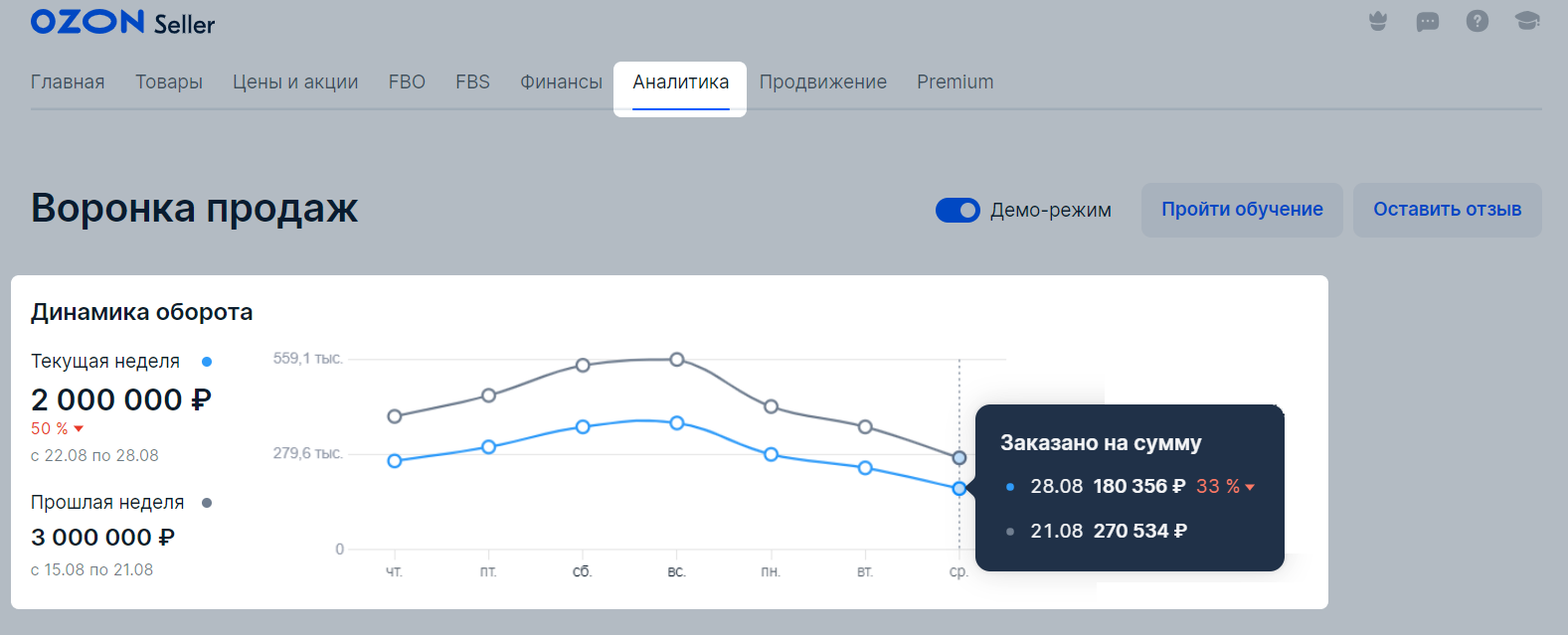Click blue legend dot beside Текущая неделя
The image size is (1568, 635).
(x=207, y=362)
